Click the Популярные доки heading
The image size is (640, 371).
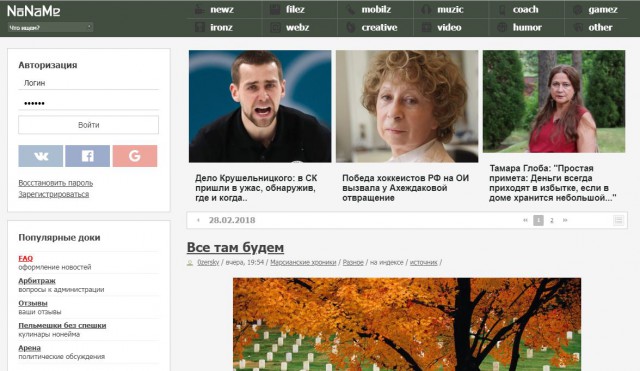pyautogui.click(x=59, y=238)
